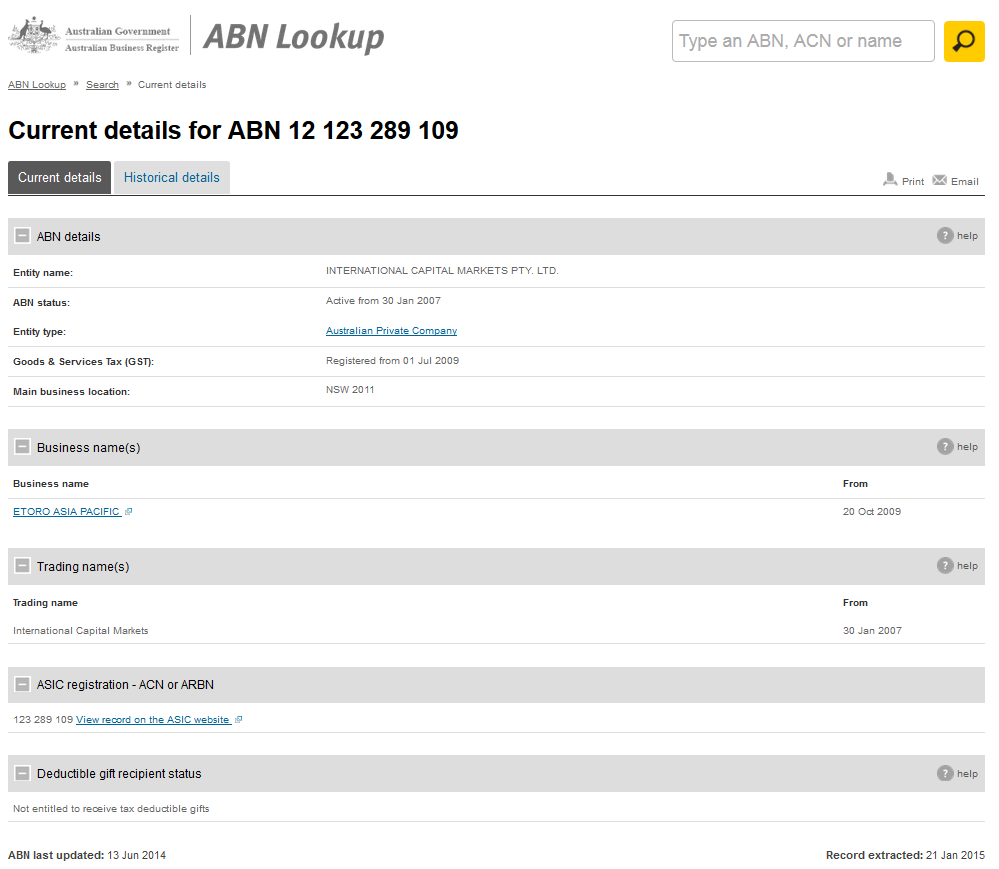This screenshot has width=999, height=869.
Task: Collapse the Business name(s) section
Action: point(22,447)
